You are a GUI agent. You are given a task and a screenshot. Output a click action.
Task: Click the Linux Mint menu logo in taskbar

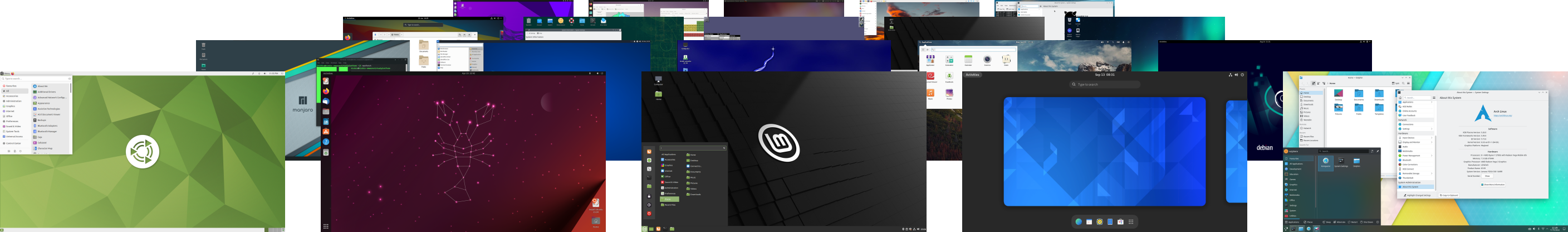coord(645,229)
